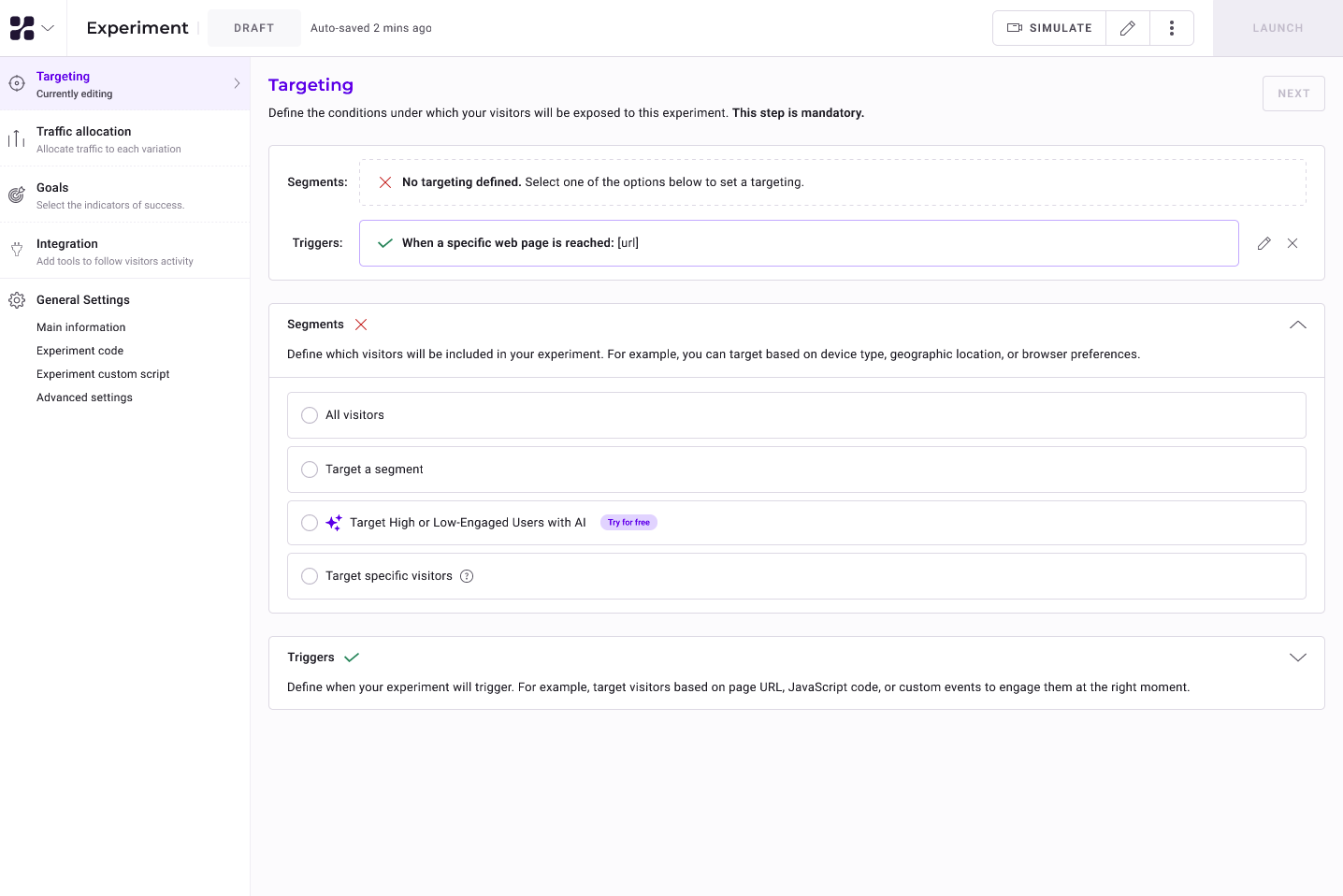The width and height of the screenshot is (1343, 896).
Task: Open the dropdown arrow next to app logo
Action: coord(48,28)
